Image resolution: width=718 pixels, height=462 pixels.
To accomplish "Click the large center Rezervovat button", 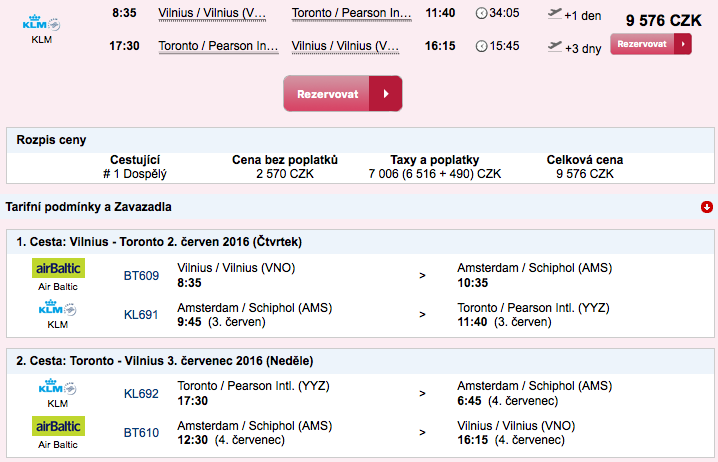I will [343, 94].
